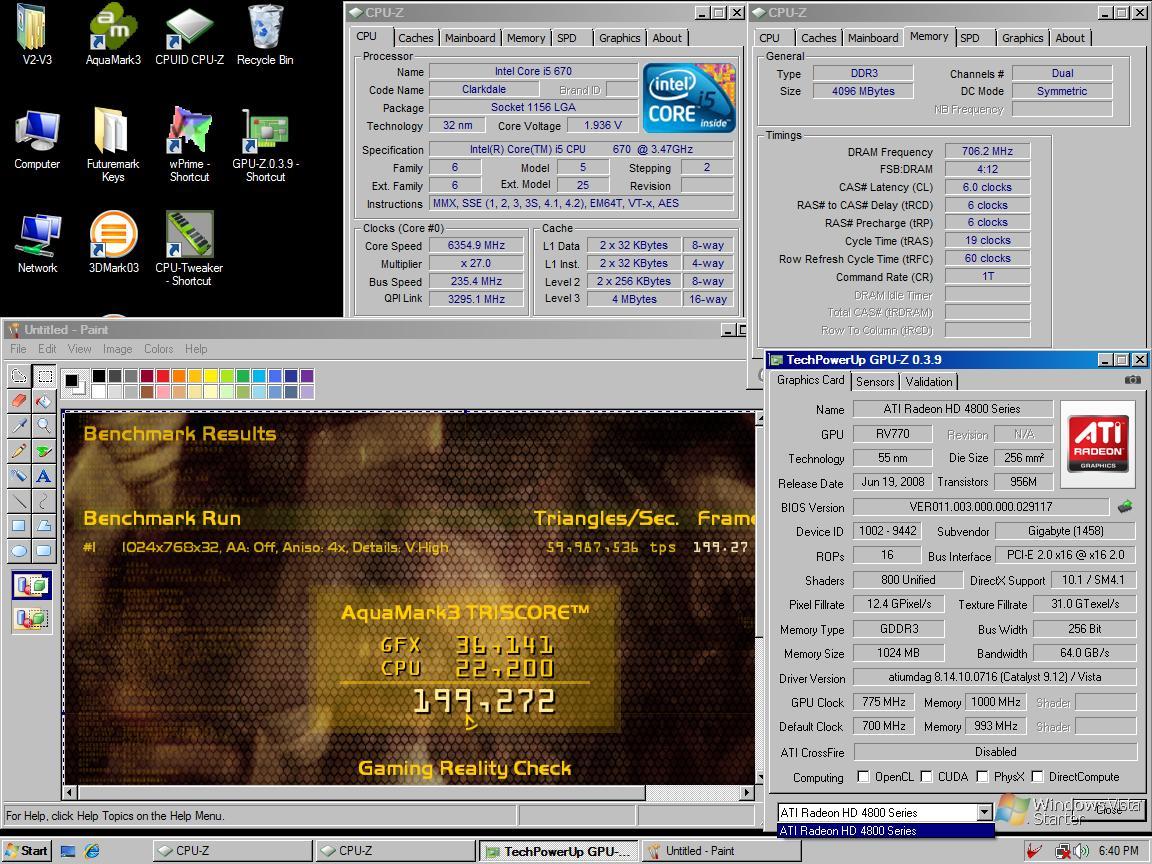Switch to Caches tab in left CPU-Z window
Viewport: 1152px width, 864px height.
point(416,38)
